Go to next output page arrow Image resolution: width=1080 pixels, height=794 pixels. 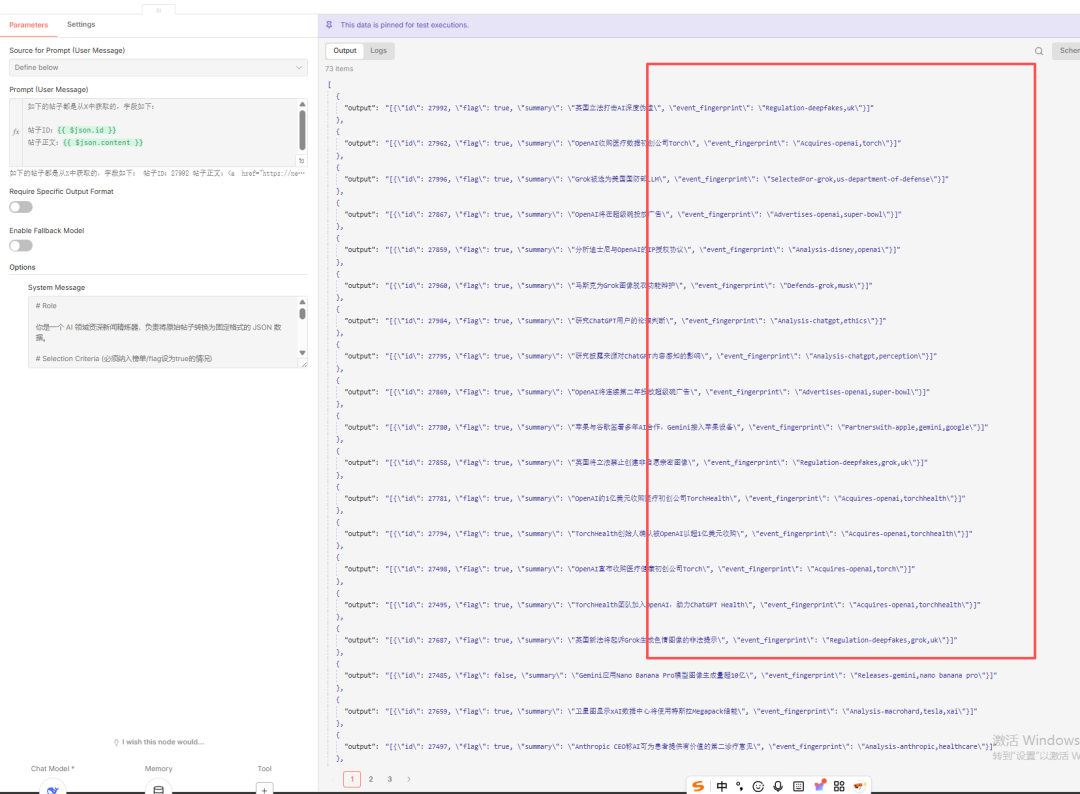coord(408,778)
